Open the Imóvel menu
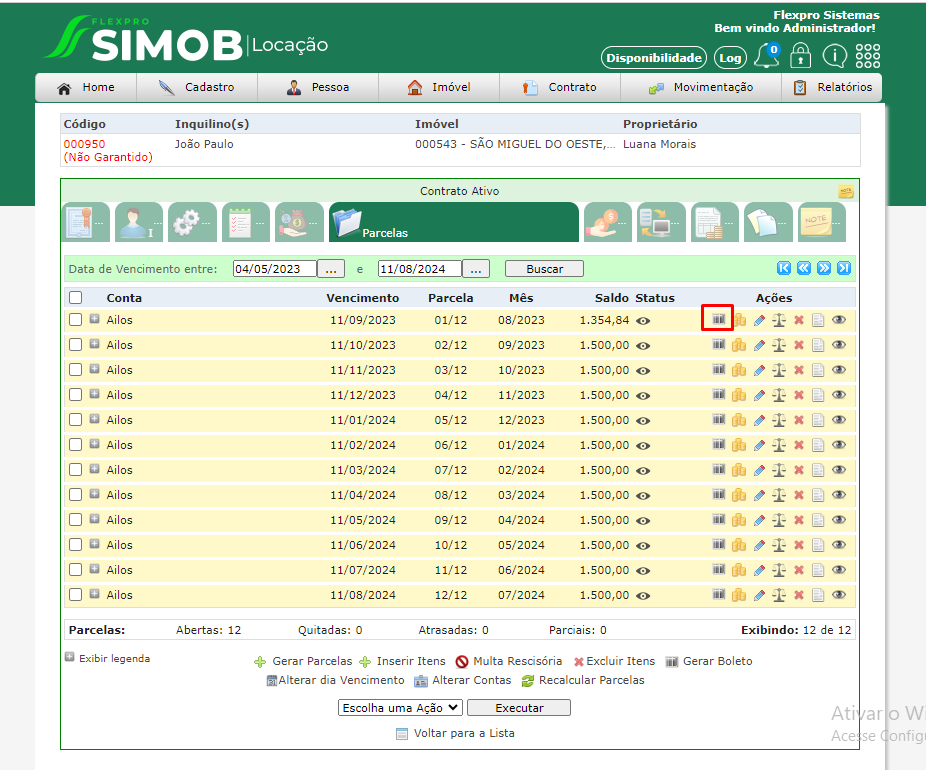This screenshot has width=926, height=770. (439, 87)
